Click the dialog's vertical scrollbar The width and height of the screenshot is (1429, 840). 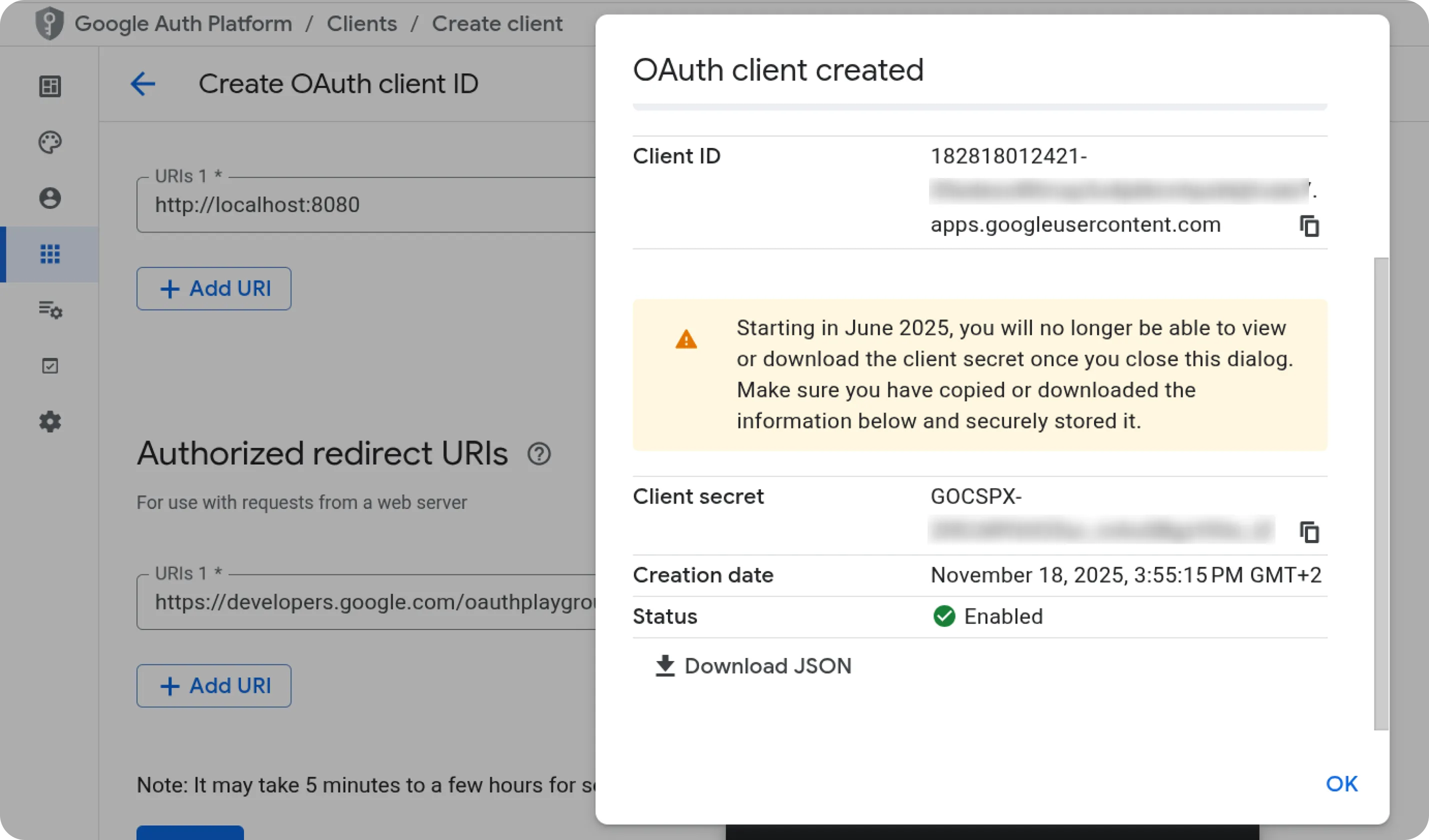pos(1381,493)
